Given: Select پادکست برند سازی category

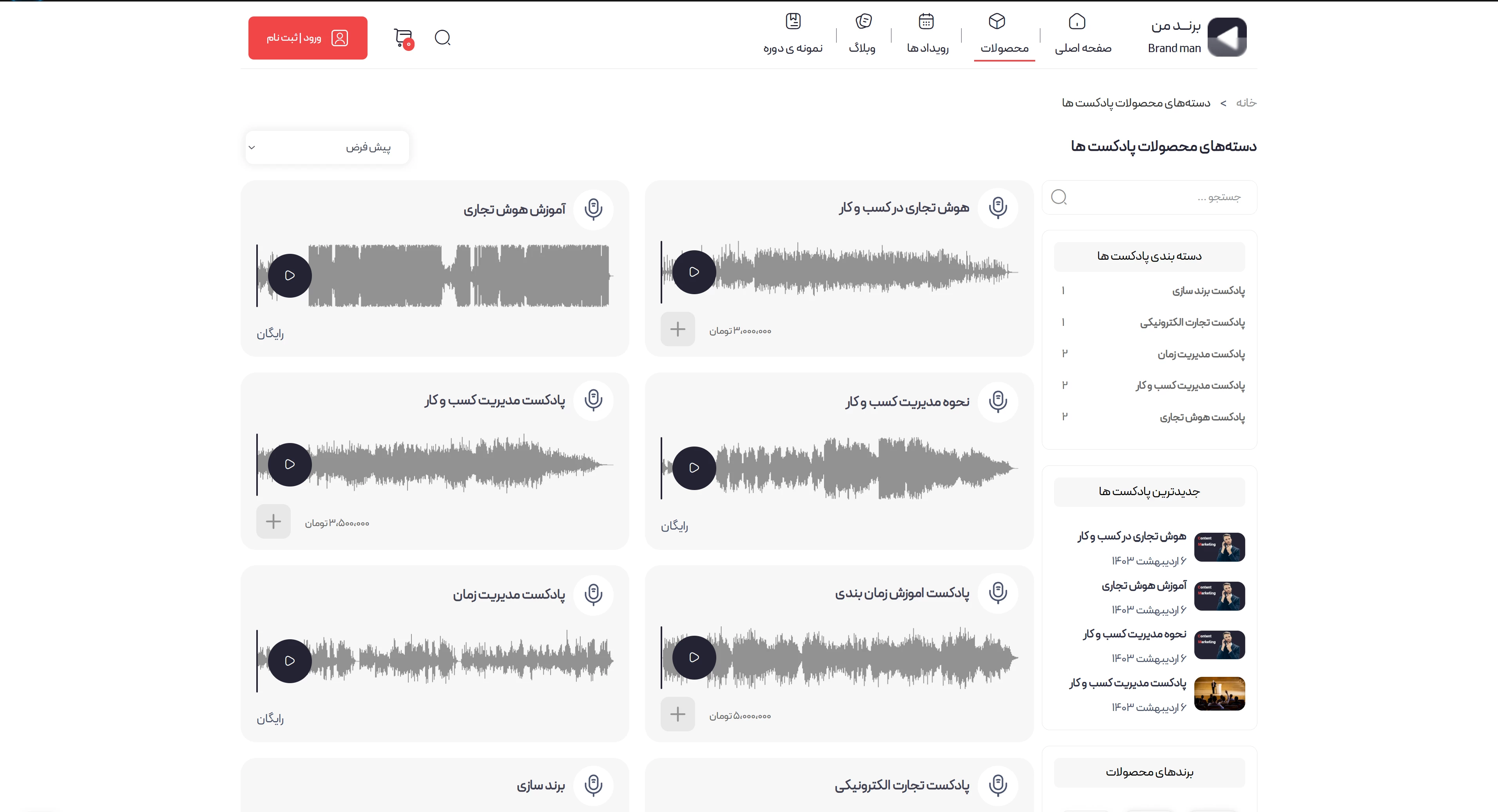Looking at the screenshot, I should click(1208, 291).
